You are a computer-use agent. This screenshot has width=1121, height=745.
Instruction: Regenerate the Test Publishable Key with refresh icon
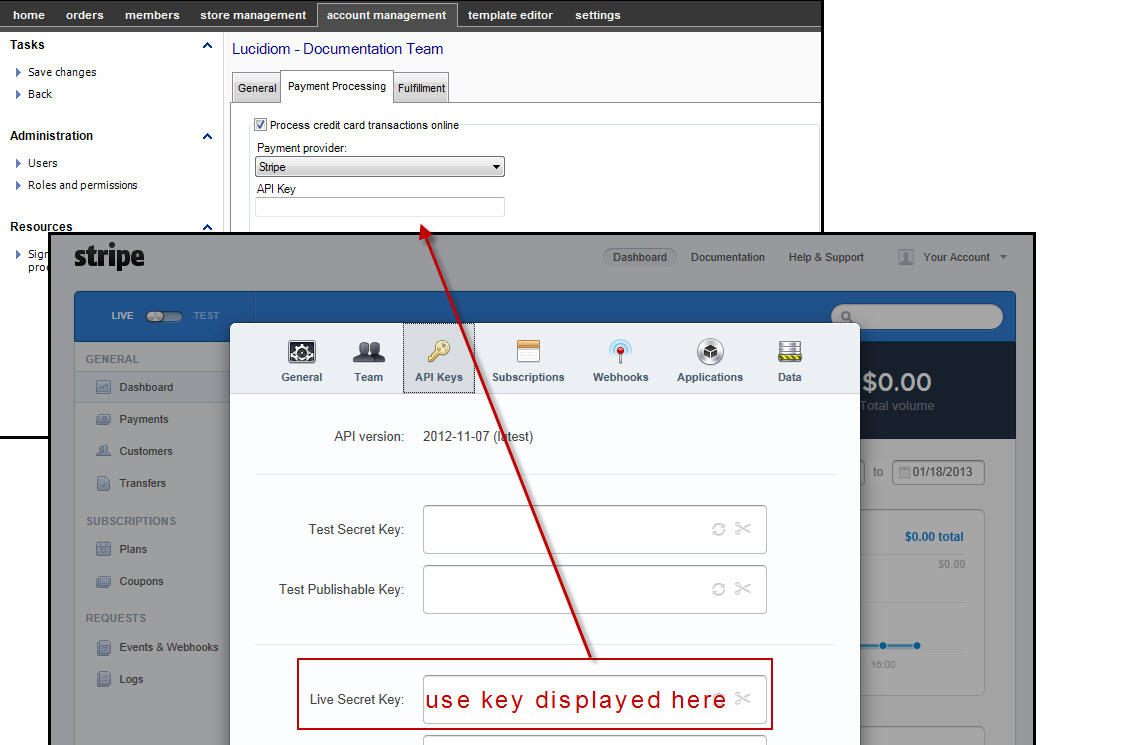[x=718, y=589]
